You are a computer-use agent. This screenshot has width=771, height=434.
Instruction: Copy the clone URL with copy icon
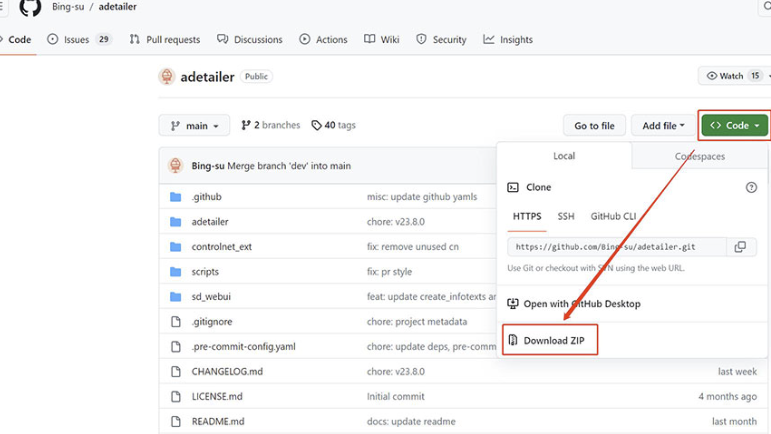coord(740,247)
